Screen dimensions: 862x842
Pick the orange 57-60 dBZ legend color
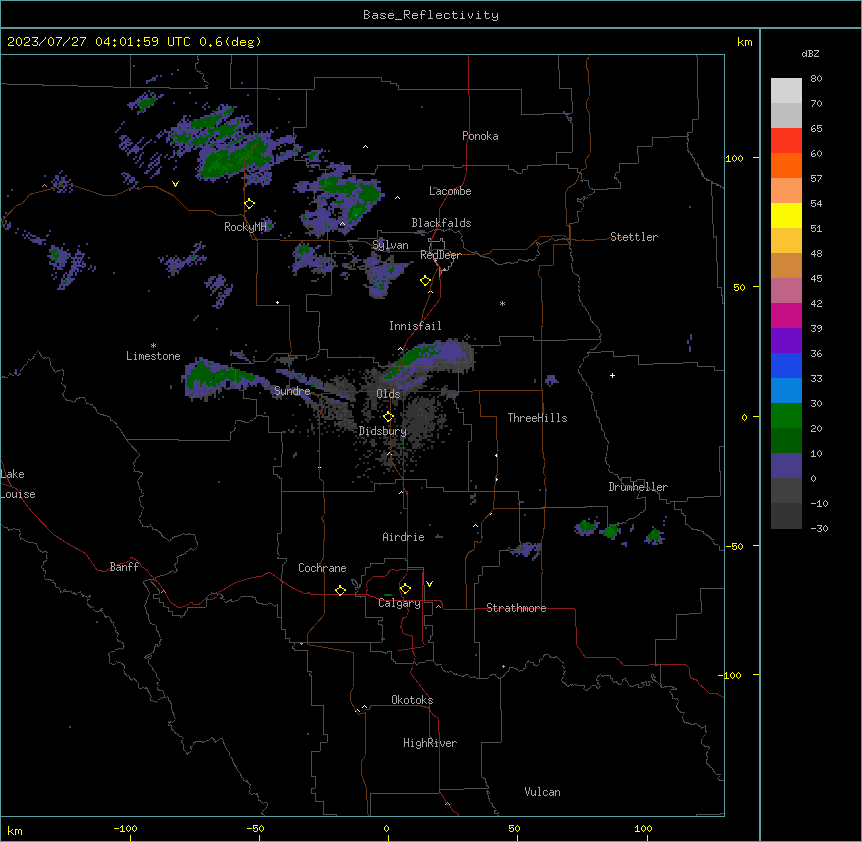click(786, 165)
